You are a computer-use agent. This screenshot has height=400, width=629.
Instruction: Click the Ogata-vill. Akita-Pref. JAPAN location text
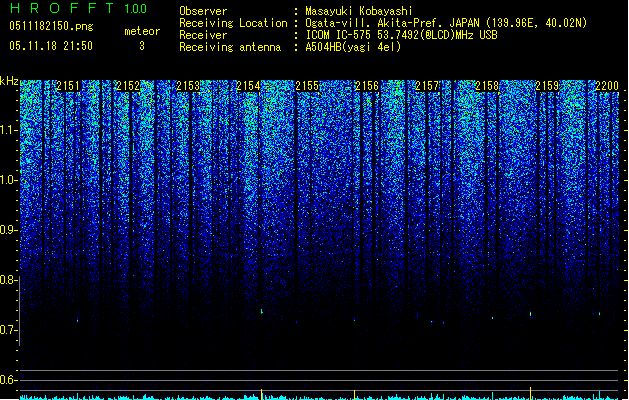tap(446, 23)
